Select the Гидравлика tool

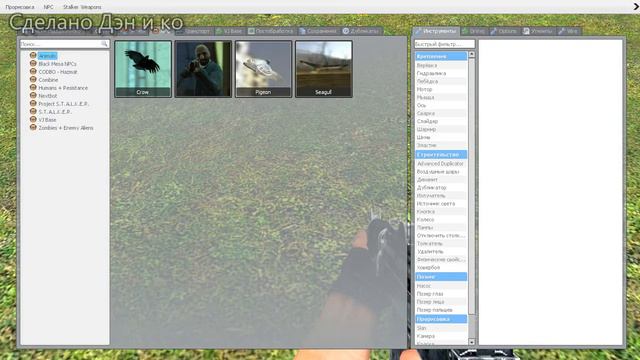[441, 73]
